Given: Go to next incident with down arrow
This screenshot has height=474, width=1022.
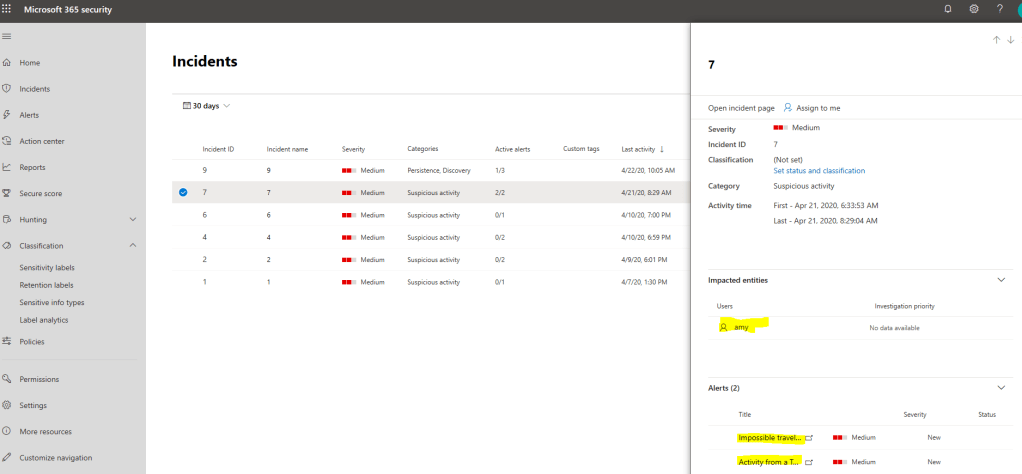Looking at the screenshot, I should (x=1010, y=40).
